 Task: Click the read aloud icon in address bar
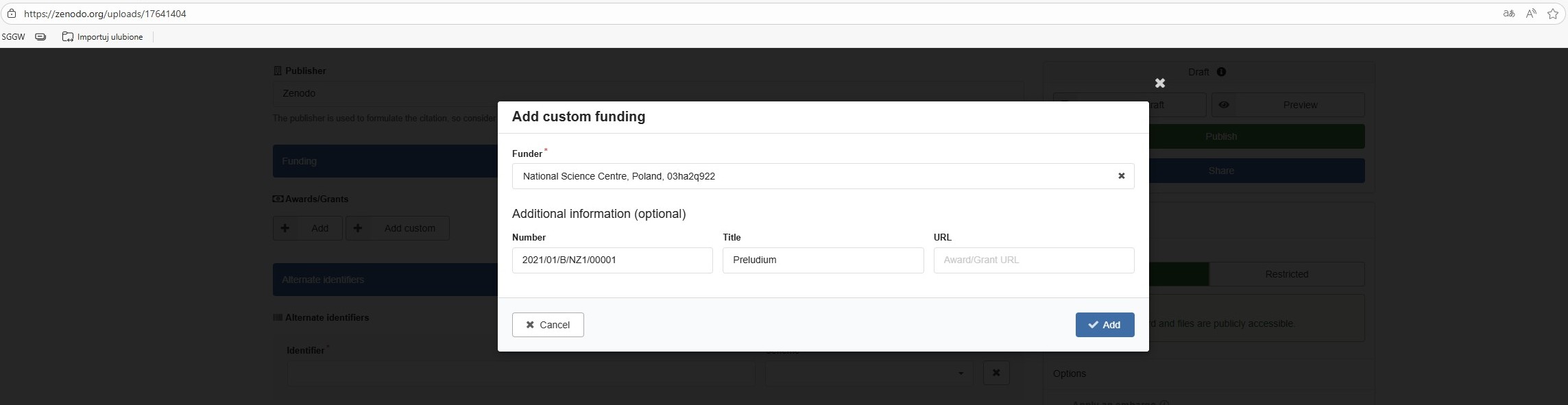(1531, 14)
